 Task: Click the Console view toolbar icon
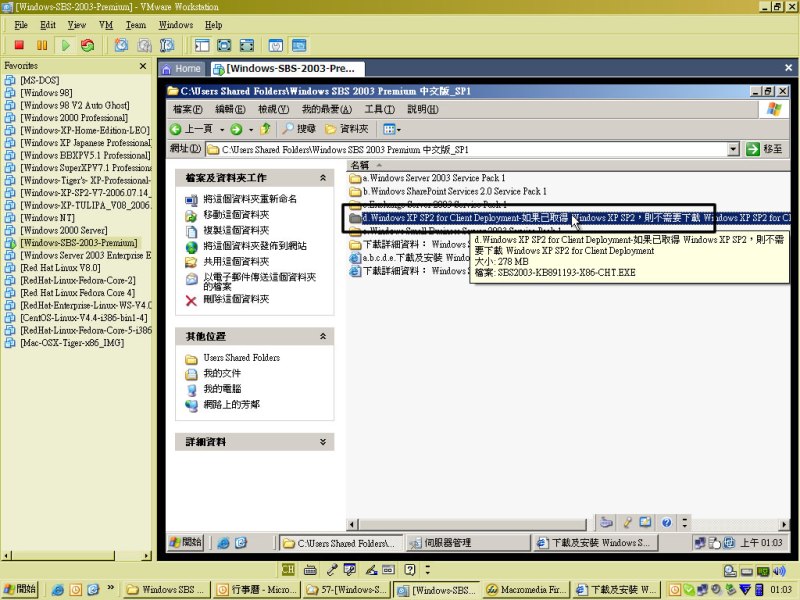pos(299,45)
